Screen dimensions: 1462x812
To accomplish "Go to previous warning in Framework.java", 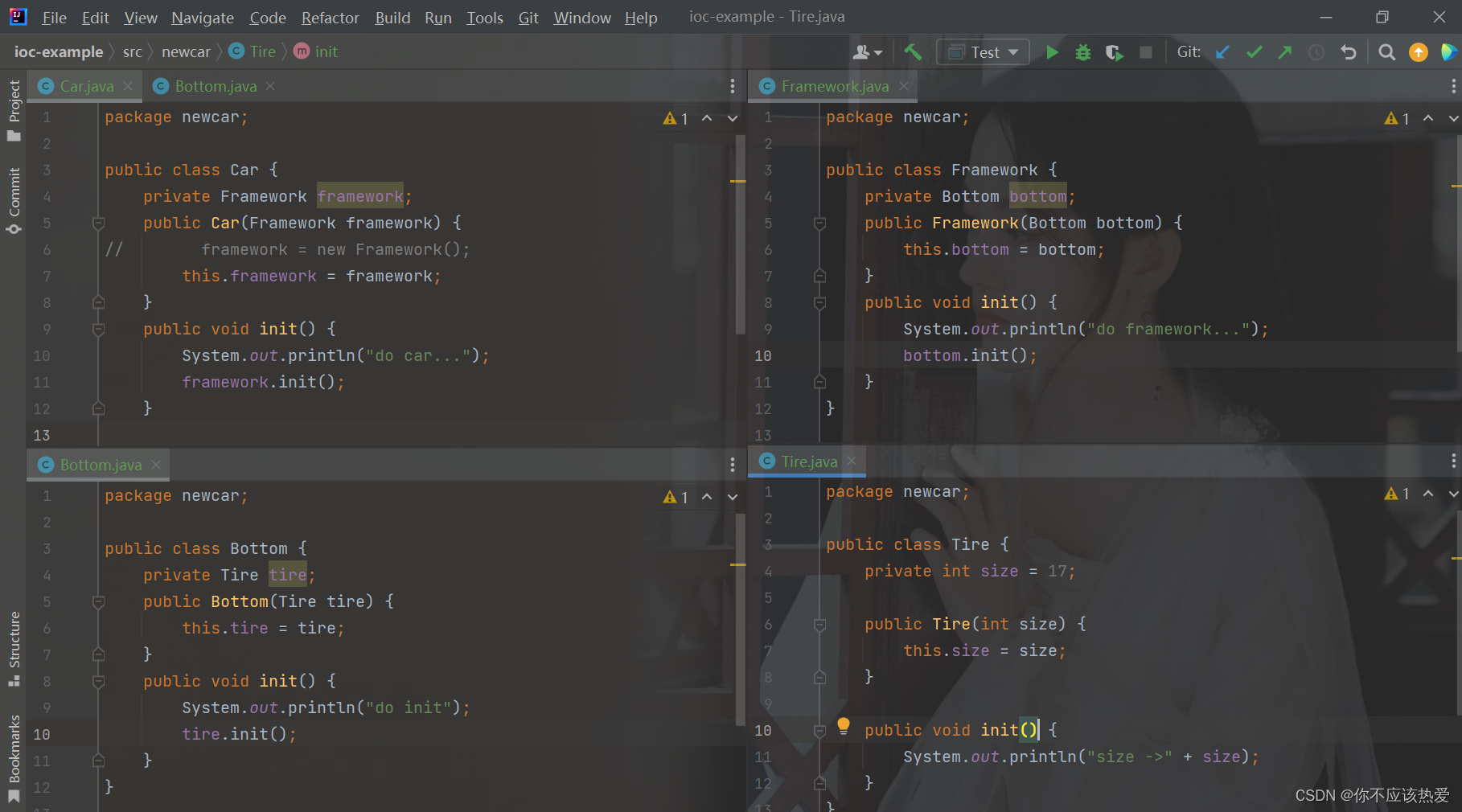I will click(1428, 118).
